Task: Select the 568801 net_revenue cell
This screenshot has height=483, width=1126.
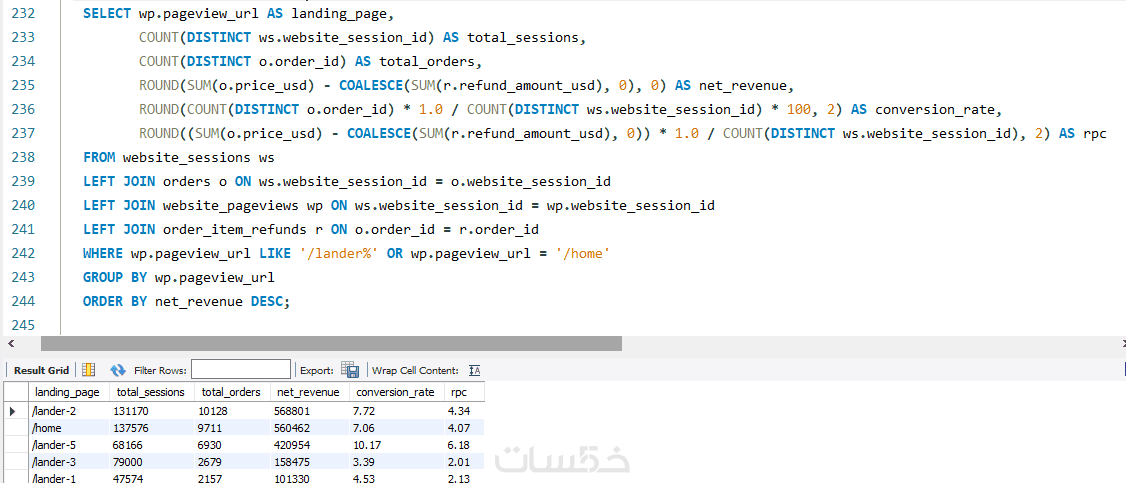Action: tap(309, 411)
